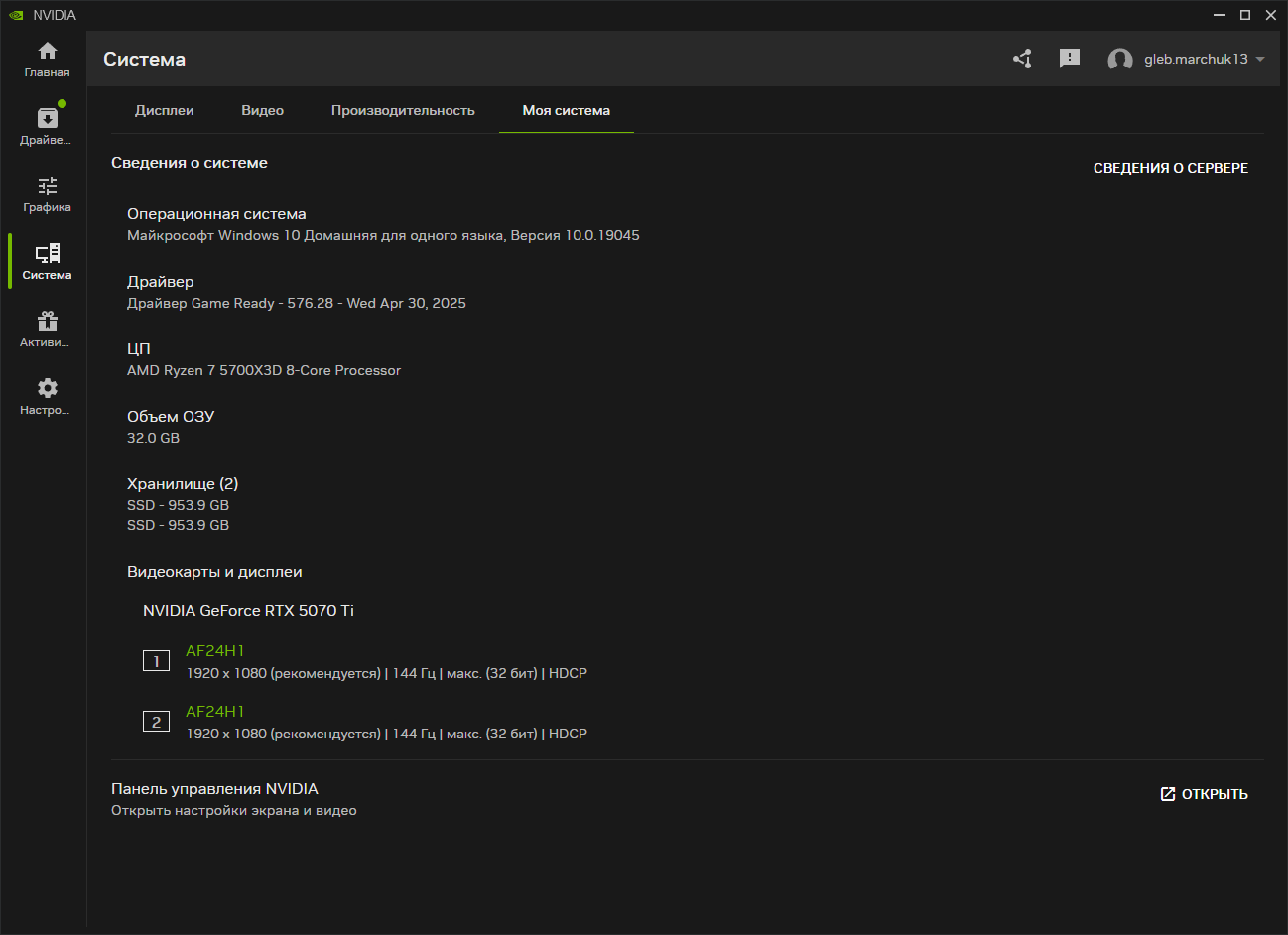
Task: Select the Система monitor icon in sidebar
Action: [x=47, y=253]
